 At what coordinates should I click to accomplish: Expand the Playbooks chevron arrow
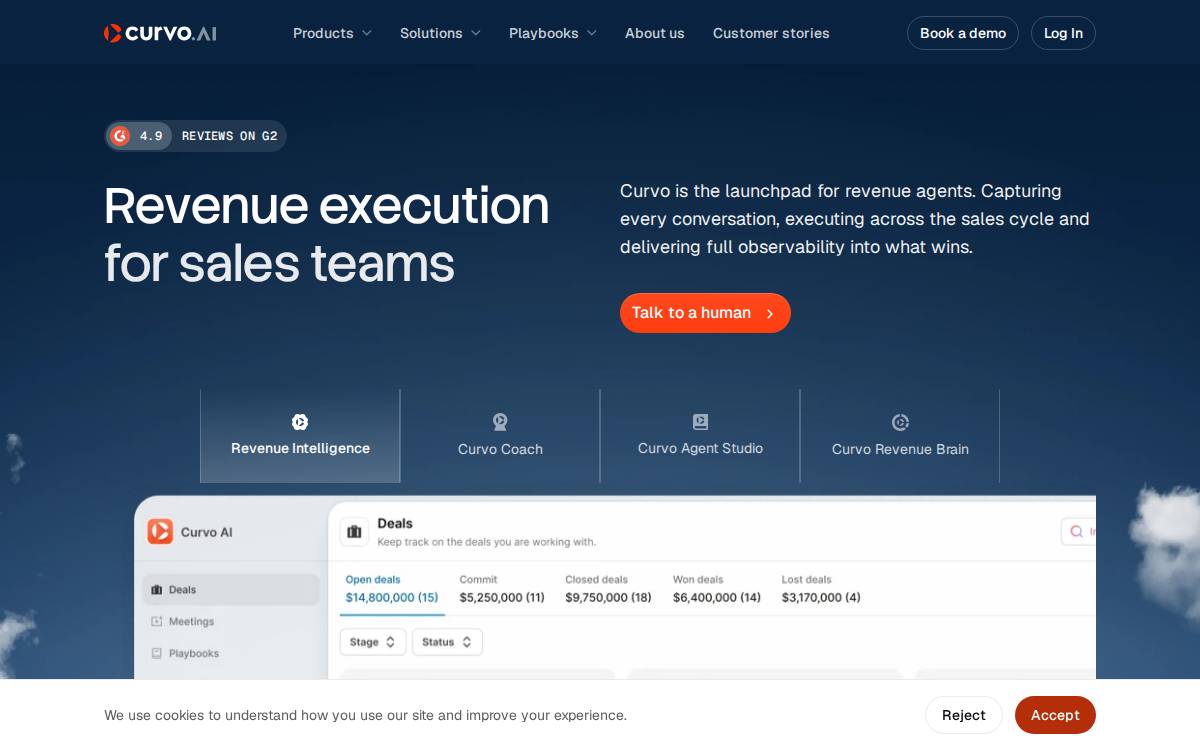click(591, 33)
